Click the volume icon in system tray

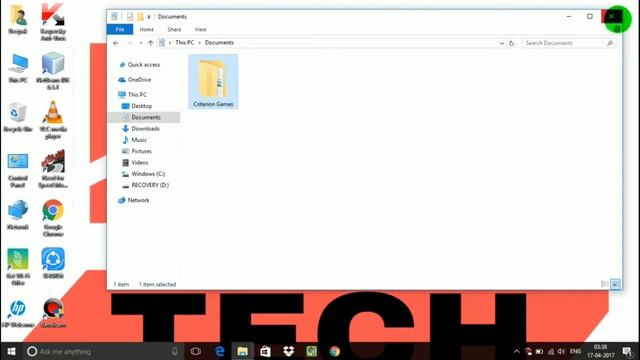click(561, 351)
